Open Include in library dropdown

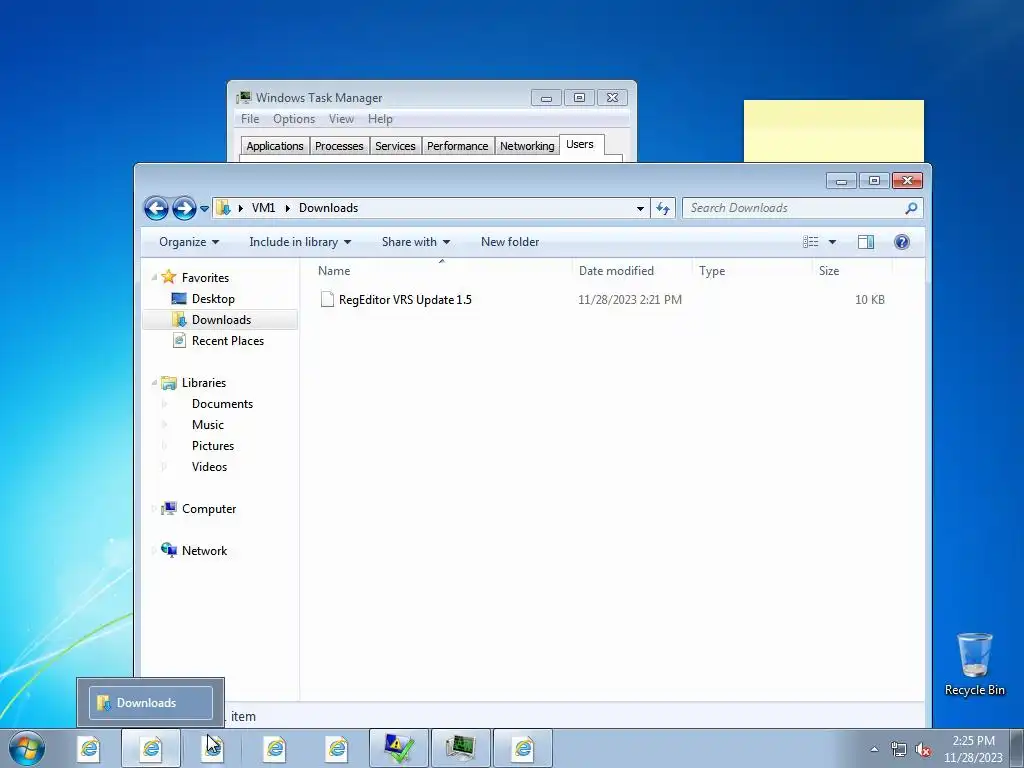300,242
